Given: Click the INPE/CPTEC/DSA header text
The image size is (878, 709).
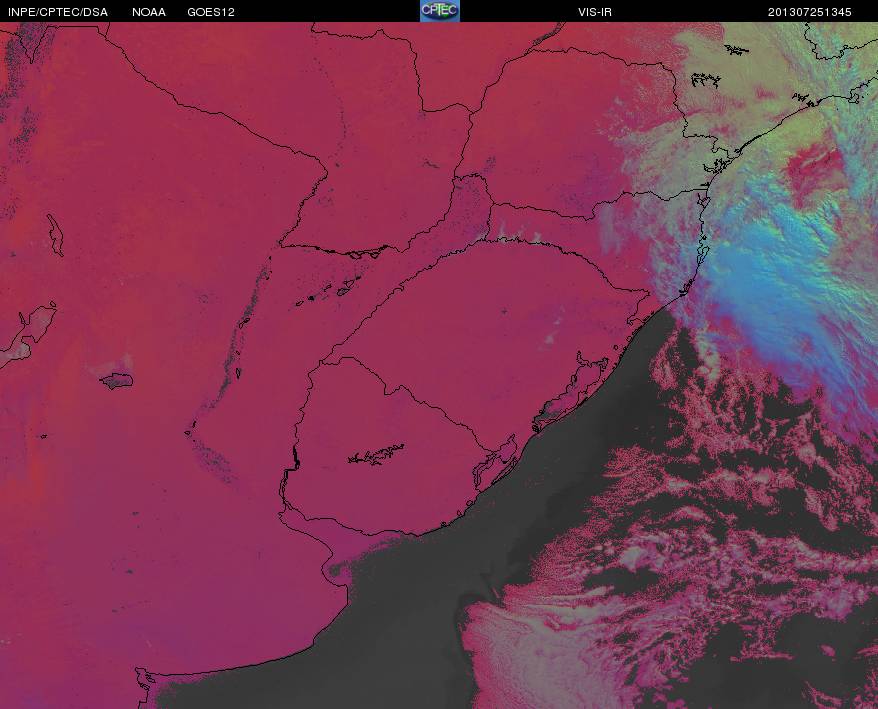Looking at the screenshot, I should pos(58,12).
